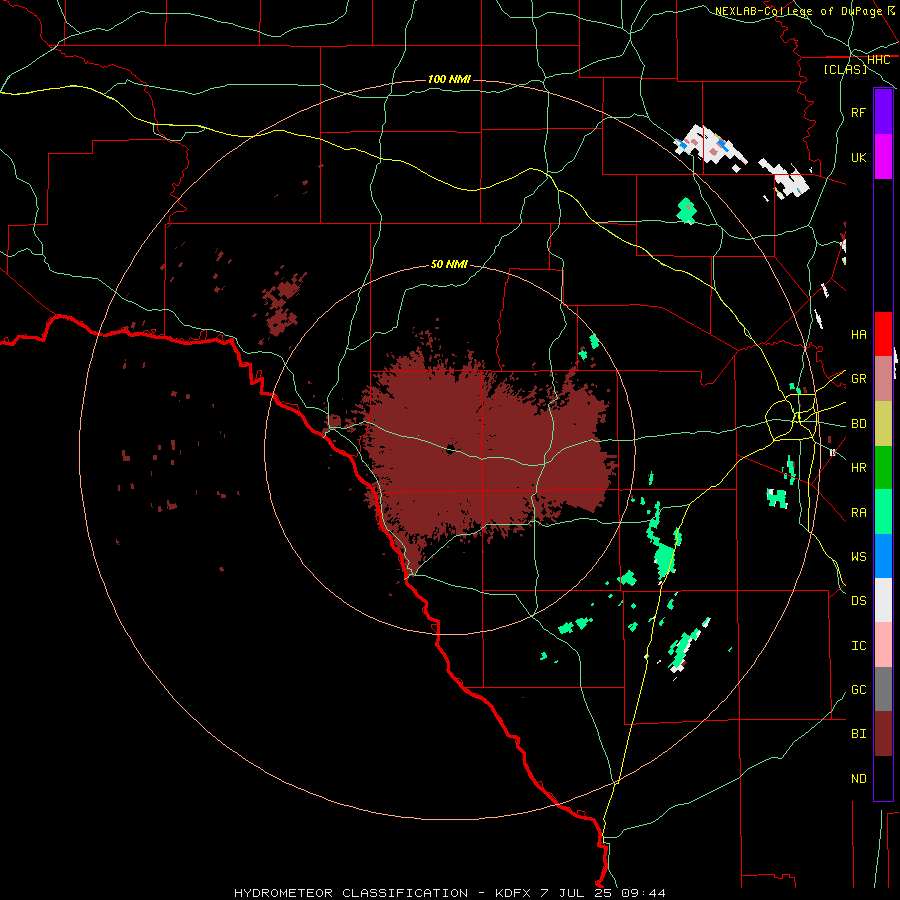Click the magenta UK legend color swatch

coord(883,157)
